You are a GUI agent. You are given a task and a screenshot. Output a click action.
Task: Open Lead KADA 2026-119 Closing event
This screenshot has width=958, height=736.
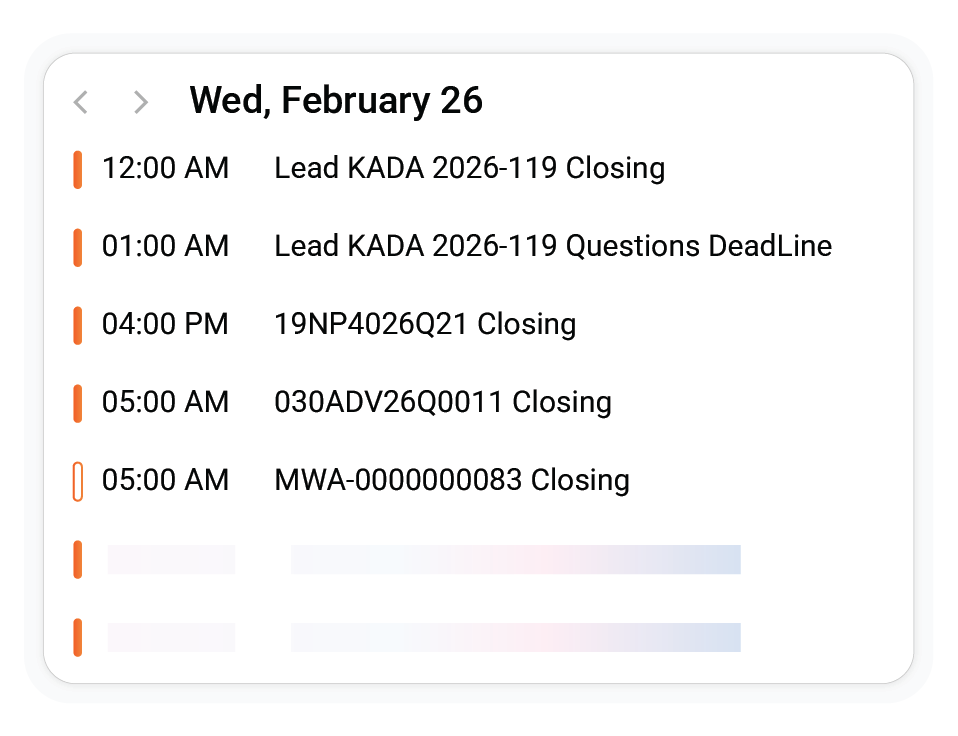[x=469, y=168]
